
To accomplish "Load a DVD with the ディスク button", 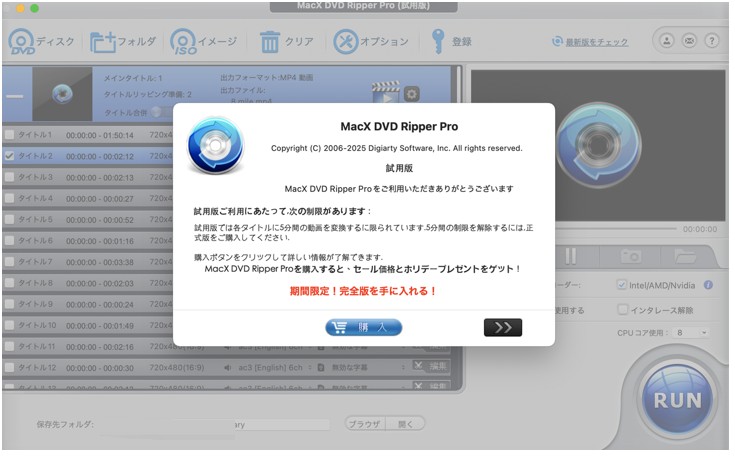I will click(x=41, y=42).
